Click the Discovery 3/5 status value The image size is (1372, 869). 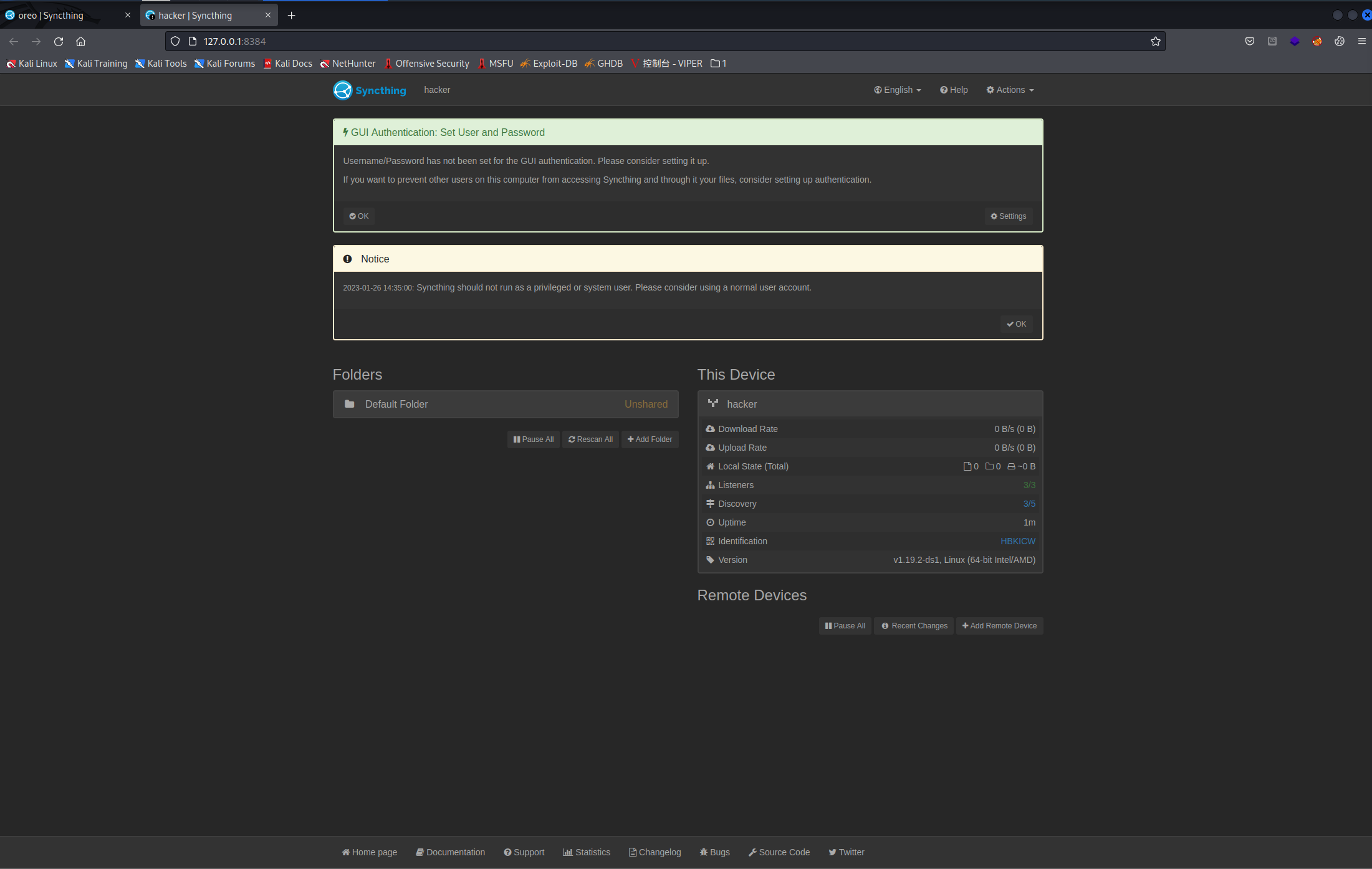click(1029, 504)
